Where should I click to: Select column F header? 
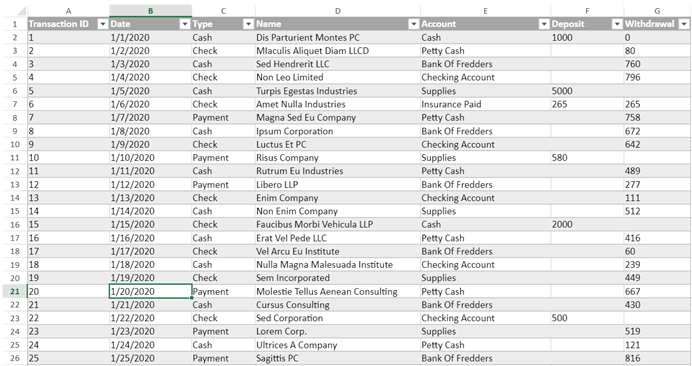[x=587, y=11]
